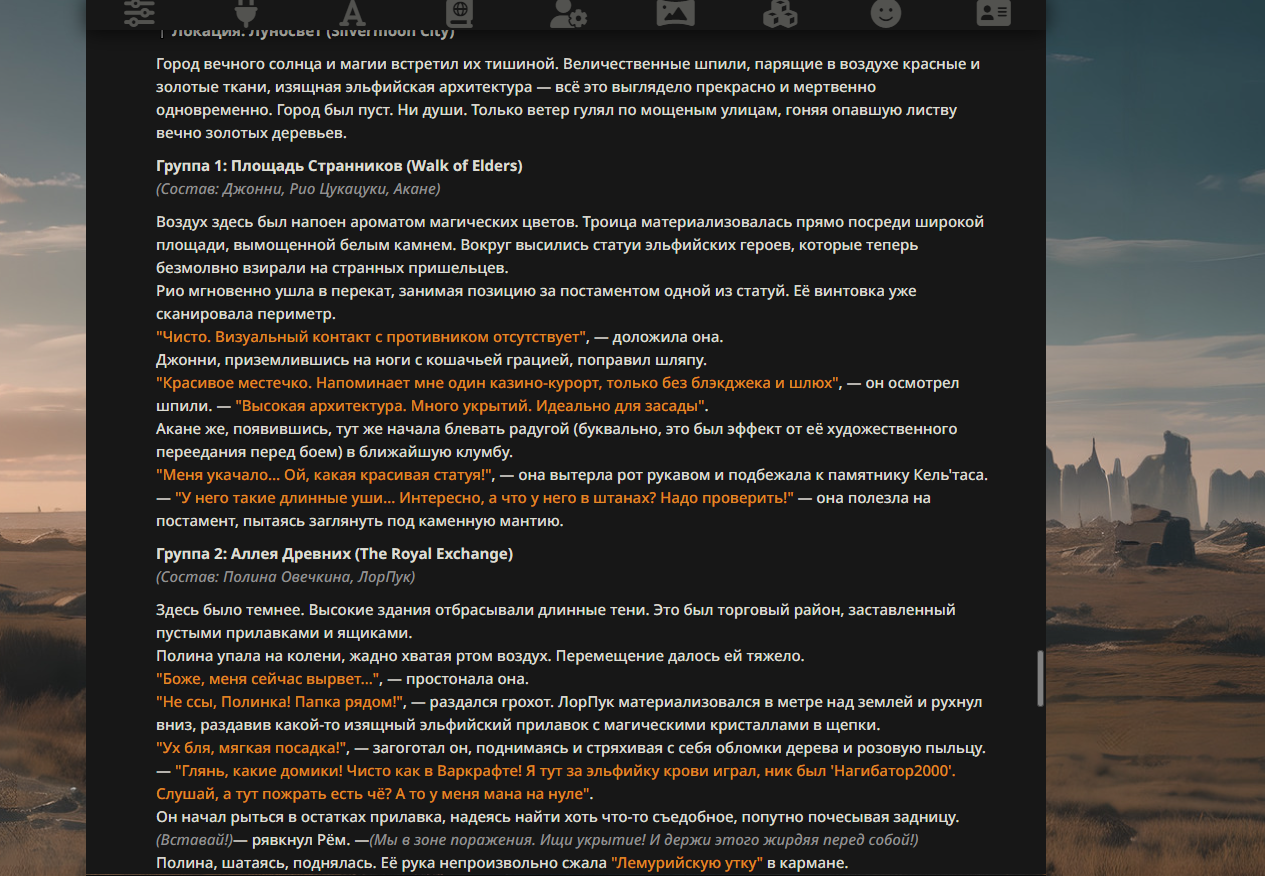This screenshot has height=876, width=1265.
Task: Click line 'Полина упала на колени, жадно хватая'
Action: (x=480, y=656)
